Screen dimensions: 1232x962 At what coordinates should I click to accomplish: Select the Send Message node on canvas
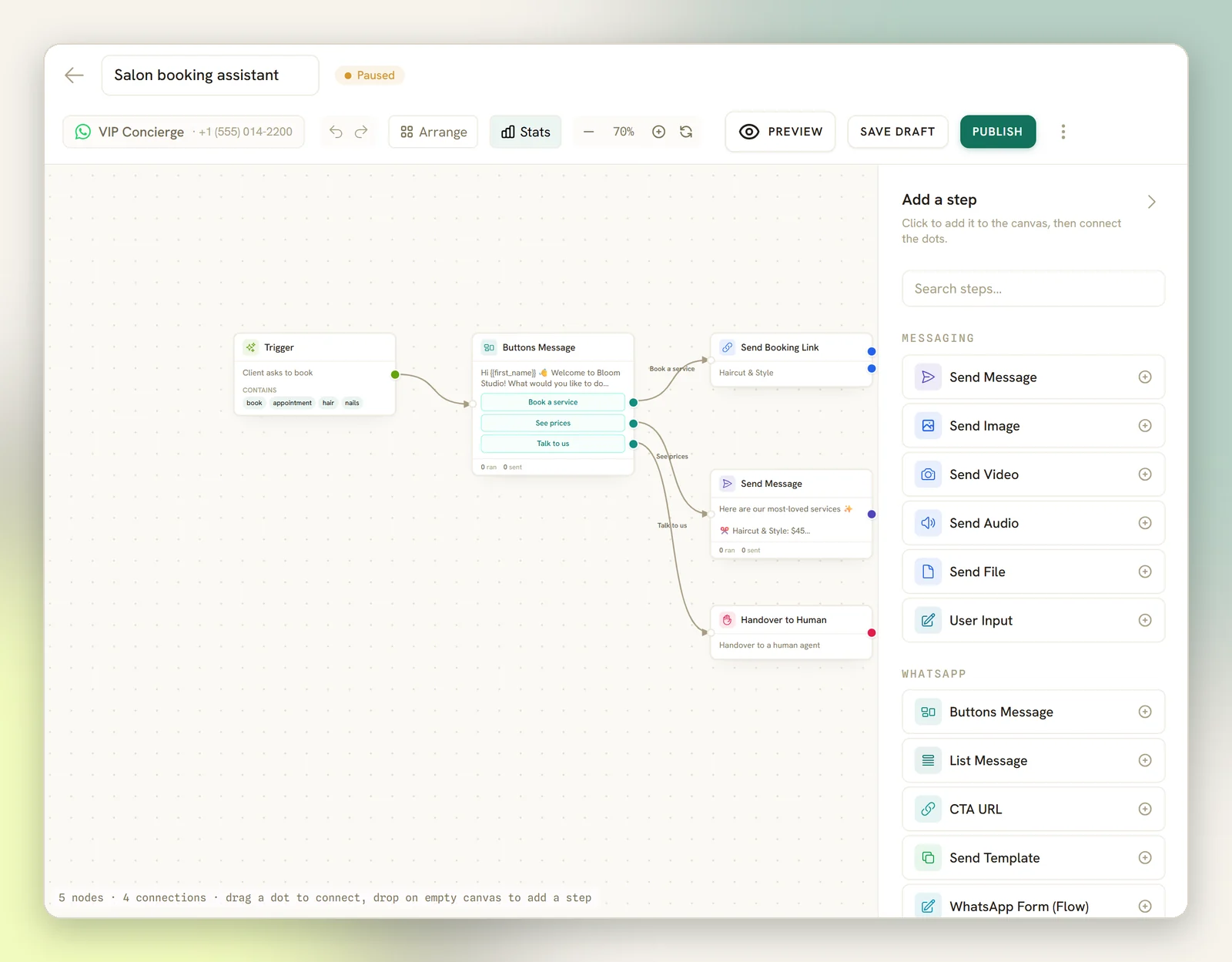[x=792, y=514]
